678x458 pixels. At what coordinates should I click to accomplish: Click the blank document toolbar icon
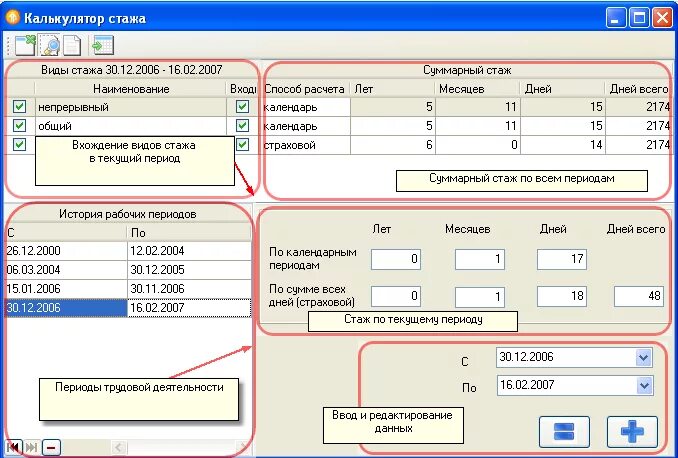(x=72, y=45)
